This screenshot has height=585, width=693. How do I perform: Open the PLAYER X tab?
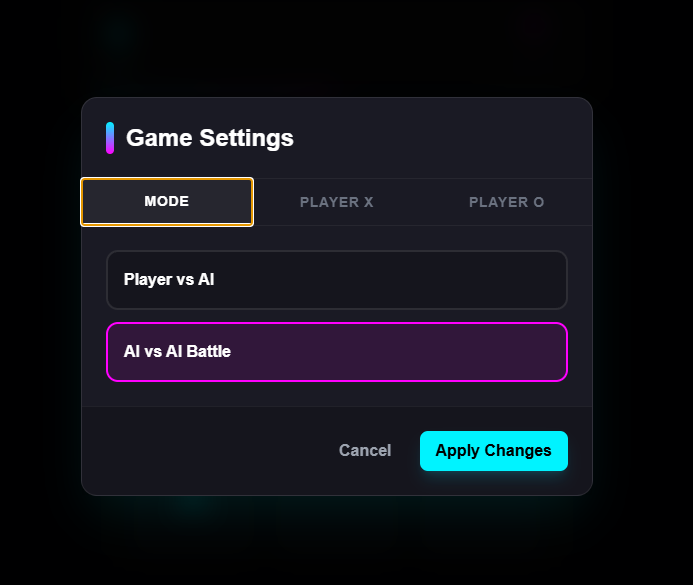pos(337,202)
